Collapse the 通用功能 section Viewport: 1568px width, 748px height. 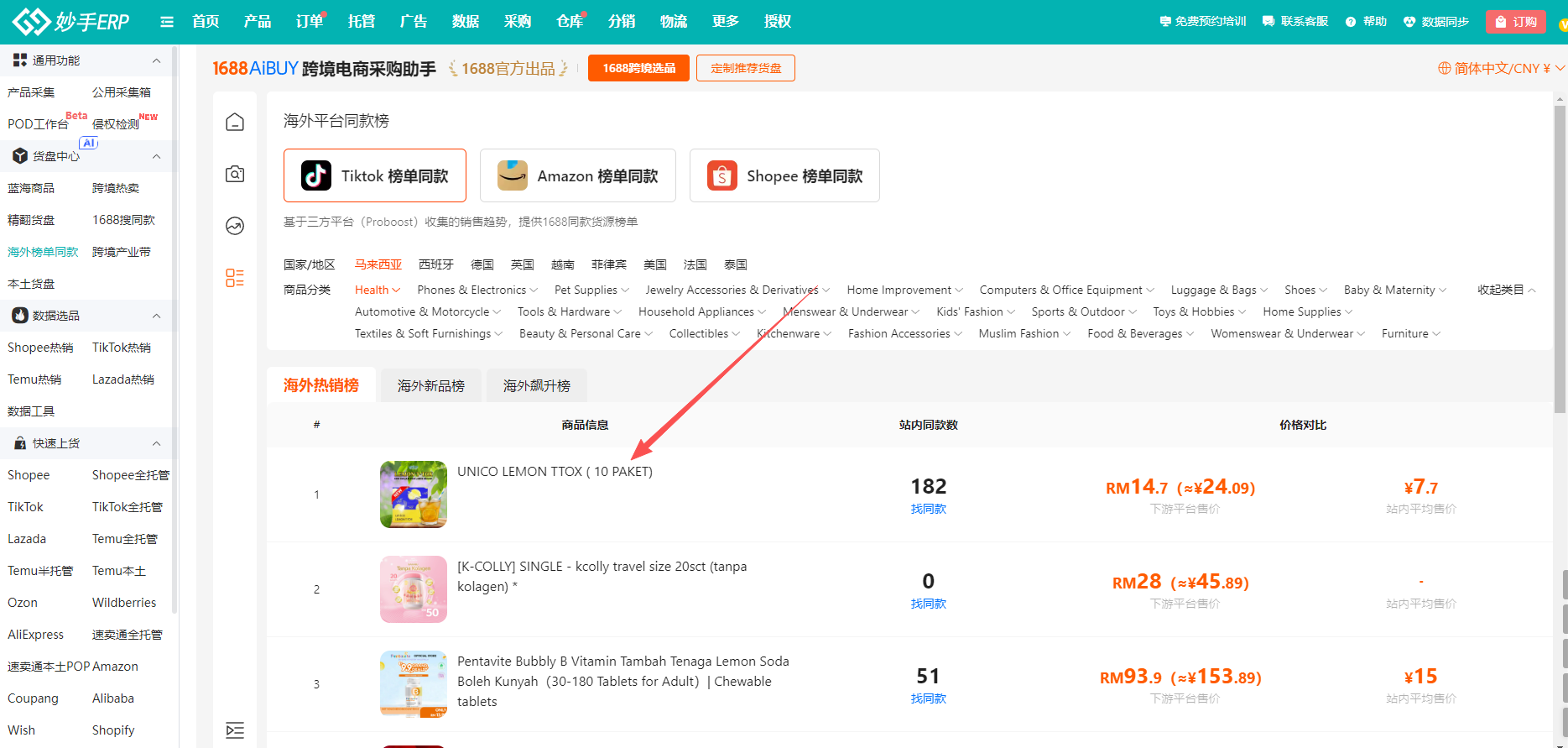156,60
